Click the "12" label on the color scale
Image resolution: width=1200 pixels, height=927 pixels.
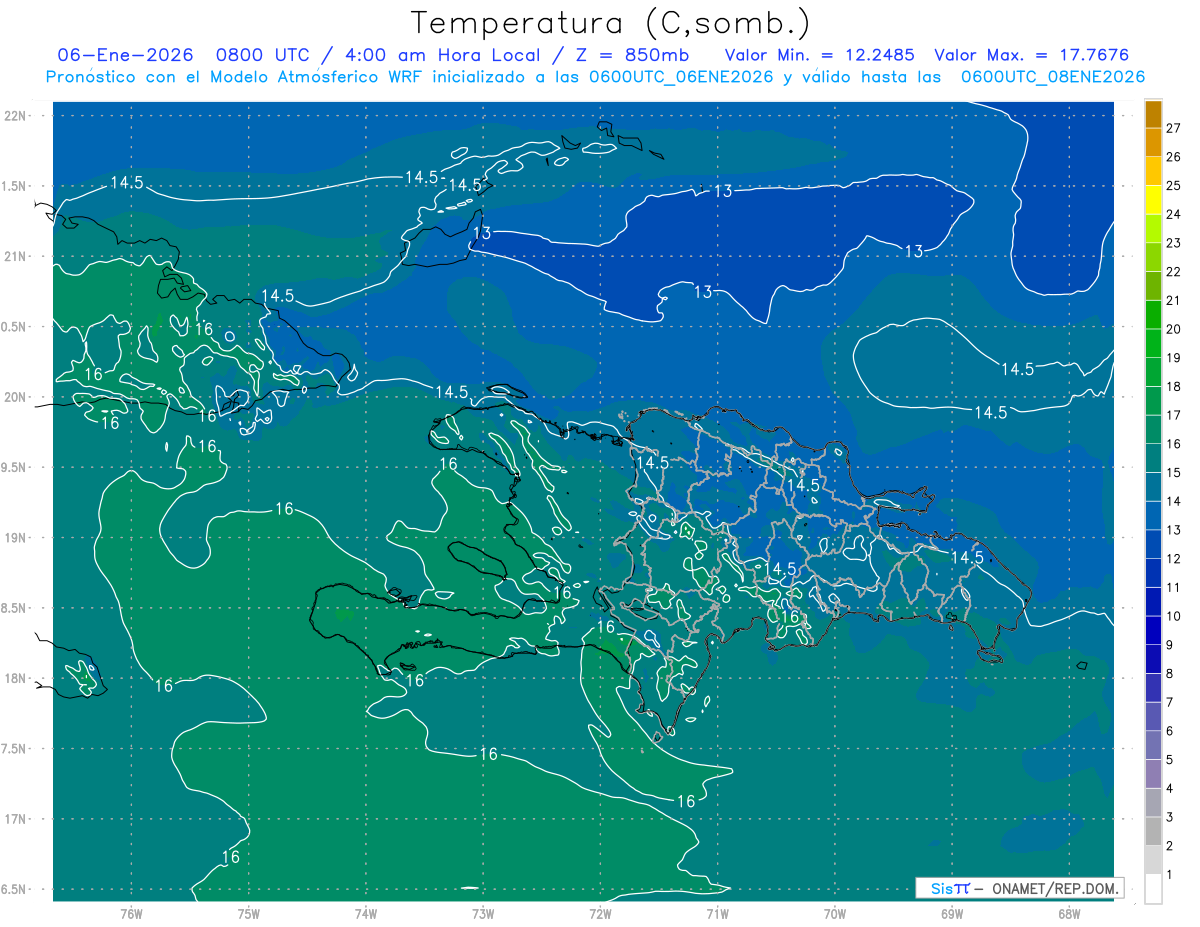pyautogui.click(x=1174, y=559)
